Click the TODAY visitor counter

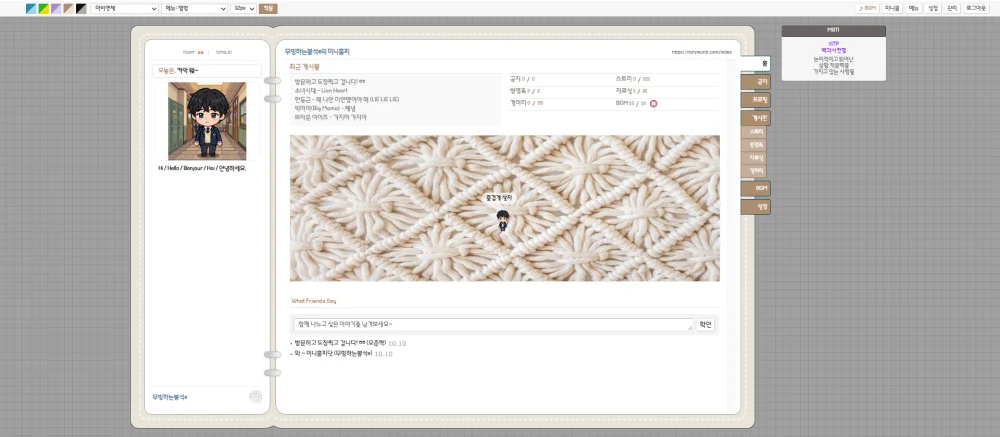point(193,52)
